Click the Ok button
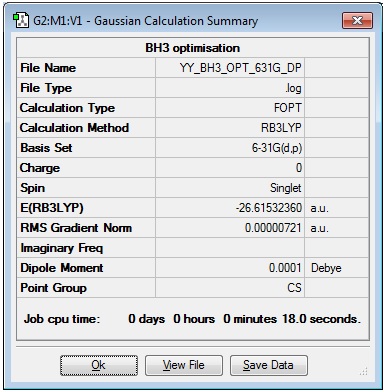384x392 pixels. 99,365
